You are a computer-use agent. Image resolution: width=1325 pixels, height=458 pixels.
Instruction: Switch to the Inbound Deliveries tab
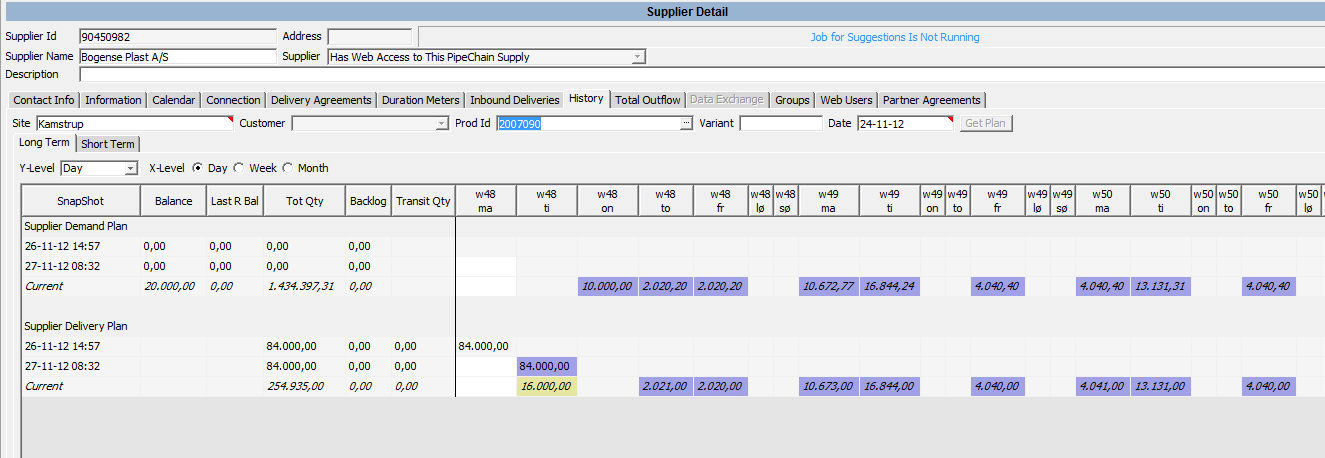(514, 100)
